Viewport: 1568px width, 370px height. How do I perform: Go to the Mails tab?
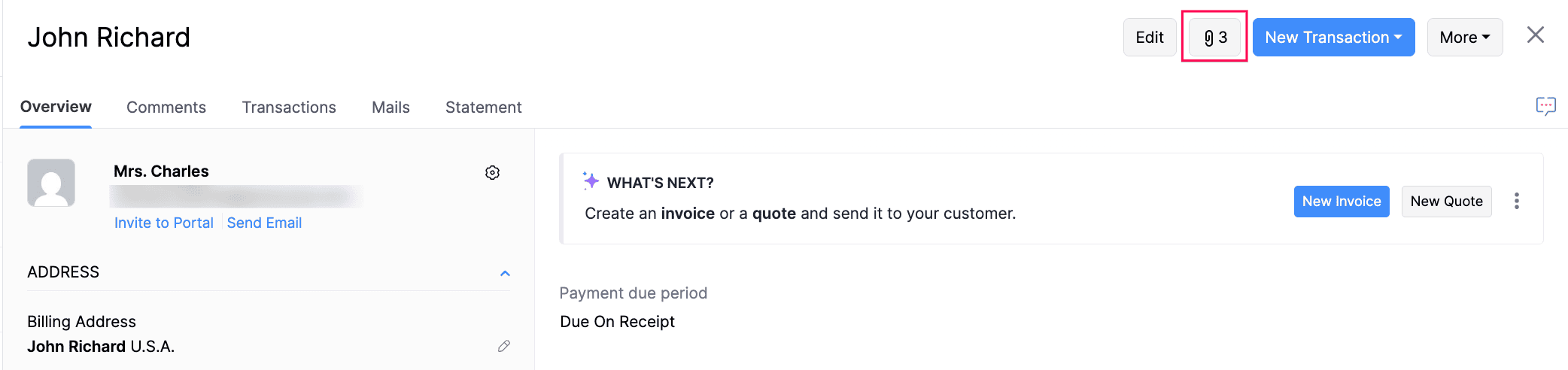click(390, 108)
